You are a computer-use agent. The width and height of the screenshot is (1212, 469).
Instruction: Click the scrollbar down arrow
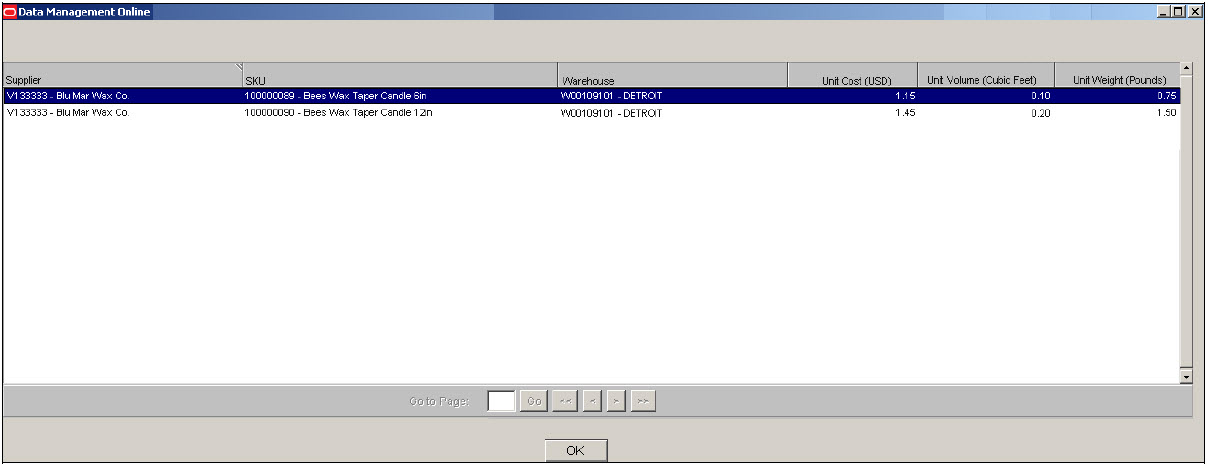click(x=1187, y=376)
